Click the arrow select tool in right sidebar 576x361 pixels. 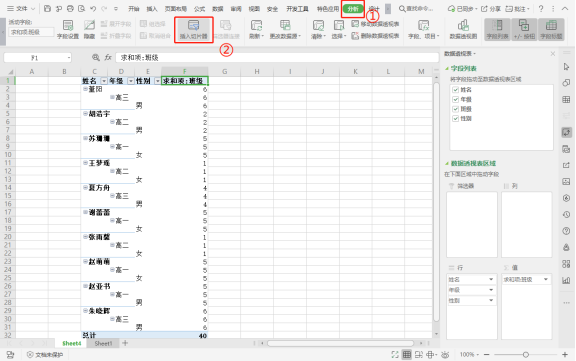click(x=566, y=67)
